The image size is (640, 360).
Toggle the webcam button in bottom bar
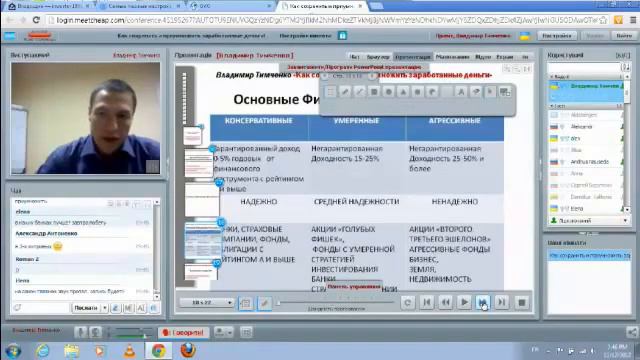[95, 332]
